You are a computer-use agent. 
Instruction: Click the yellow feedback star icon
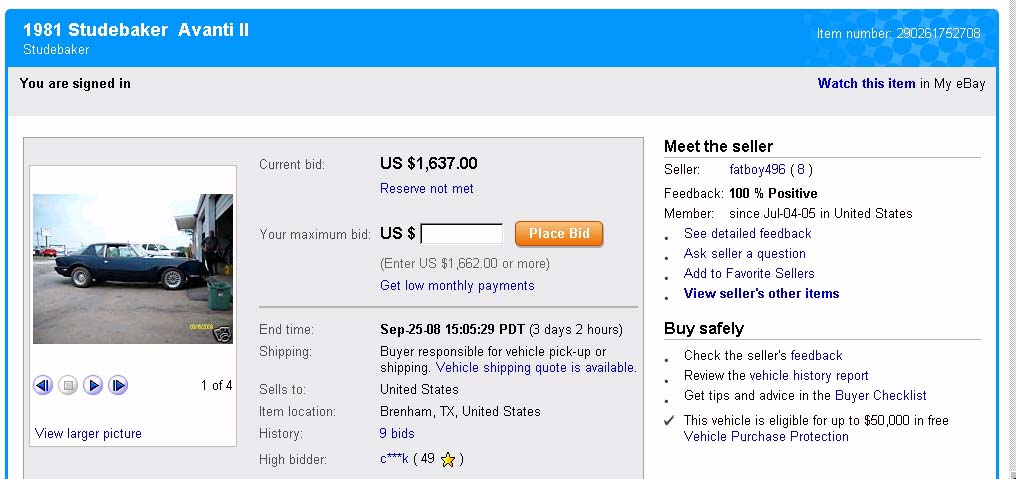point(448,460)
